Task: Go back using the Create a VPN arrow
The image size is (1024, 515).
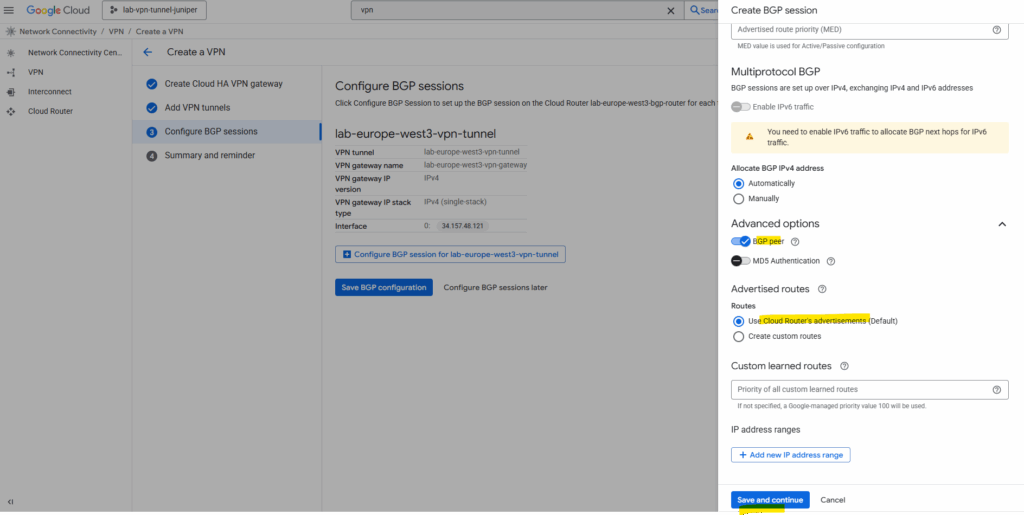Action: coord(148,52)
